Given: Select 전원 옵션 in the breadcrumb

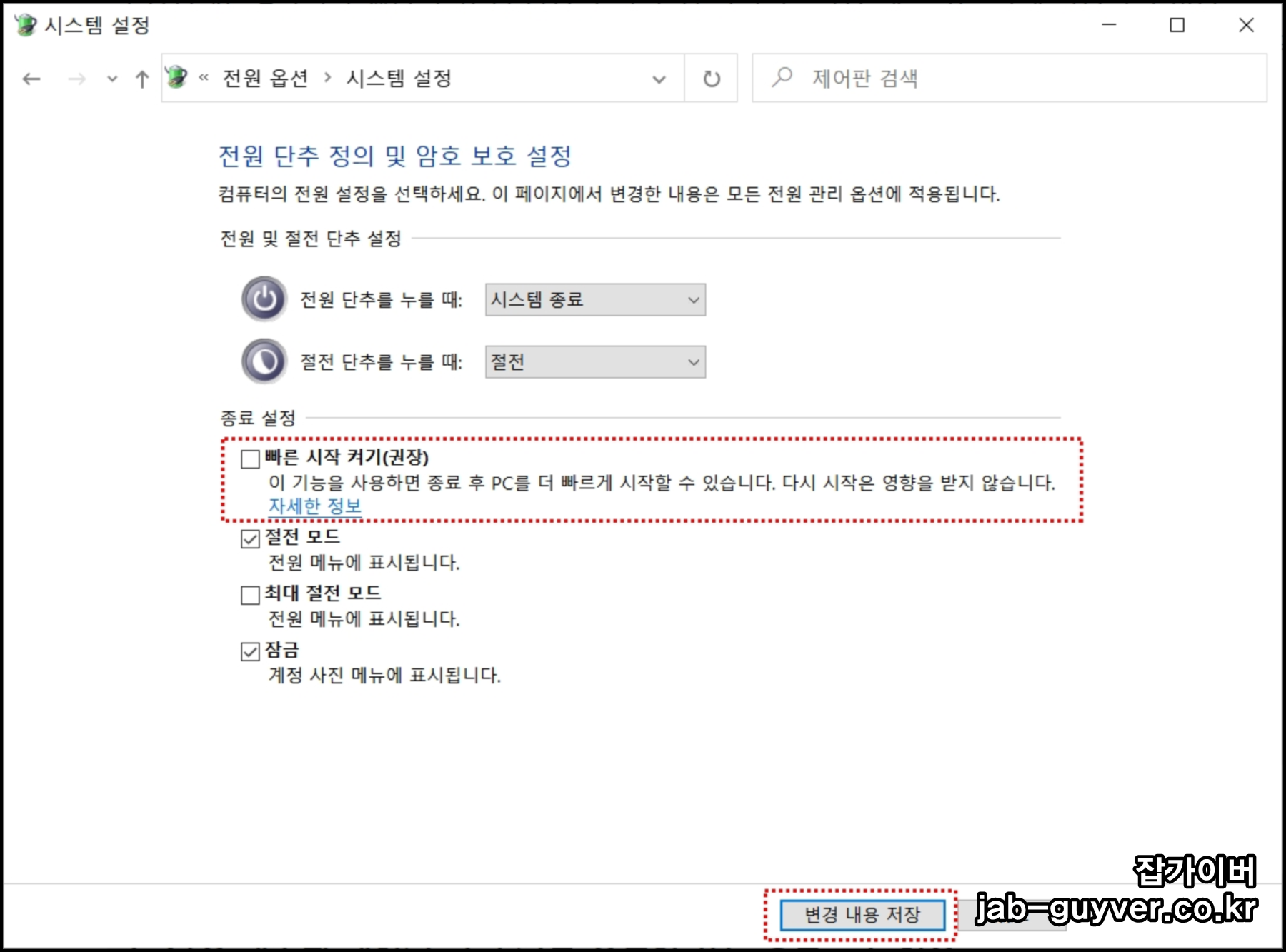Looking at the screenshot, I should 264,79.
